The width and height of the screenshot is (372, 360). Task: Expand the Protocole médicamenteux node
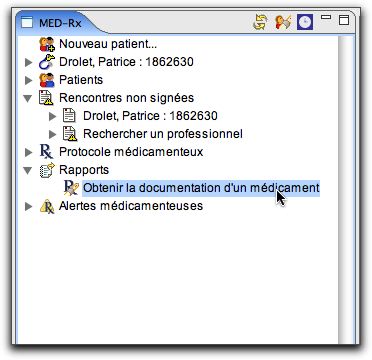(29, 152)
